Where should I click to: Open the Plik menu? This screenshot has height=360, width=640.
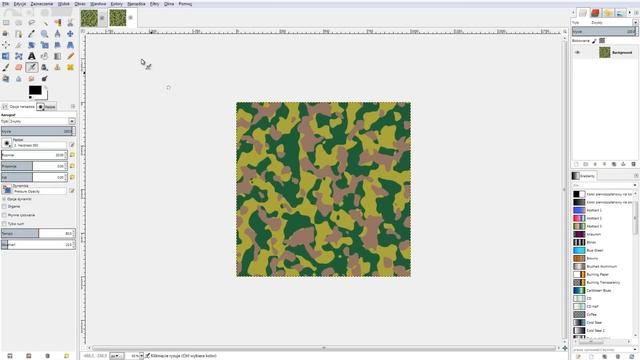pos(6,4)
